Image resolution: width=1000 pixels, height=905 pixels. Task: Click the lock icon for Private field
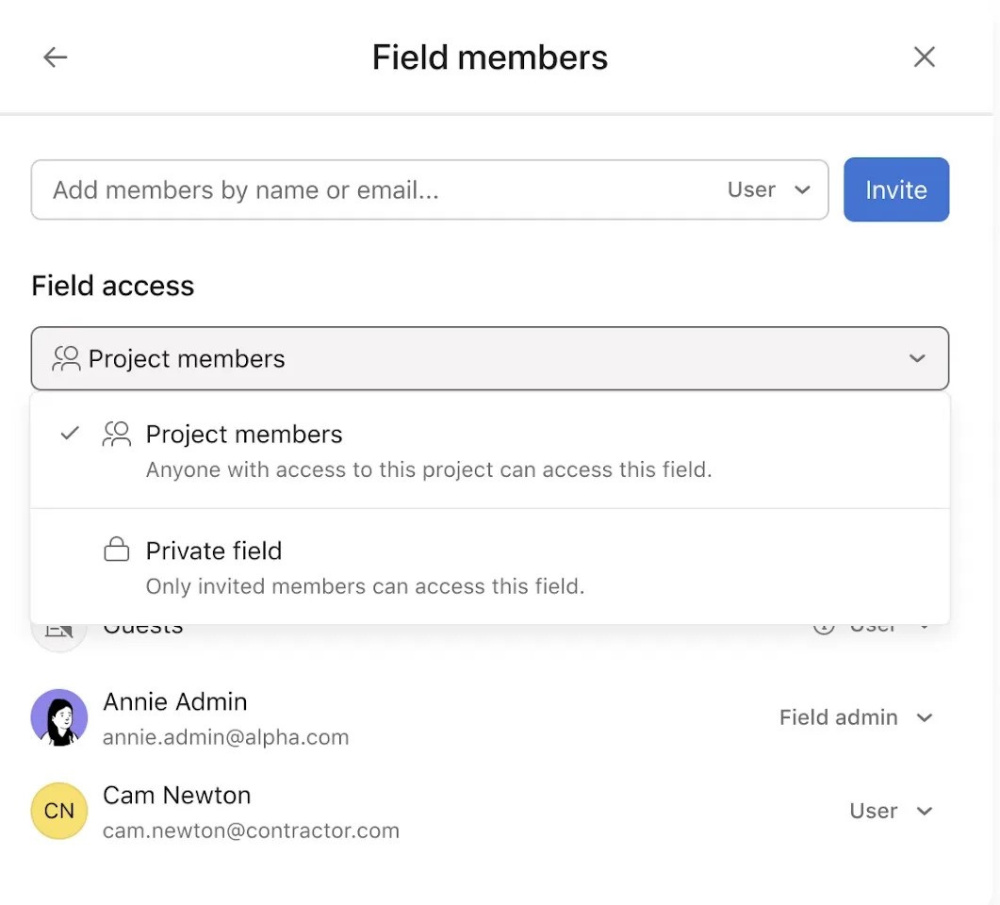117,549
